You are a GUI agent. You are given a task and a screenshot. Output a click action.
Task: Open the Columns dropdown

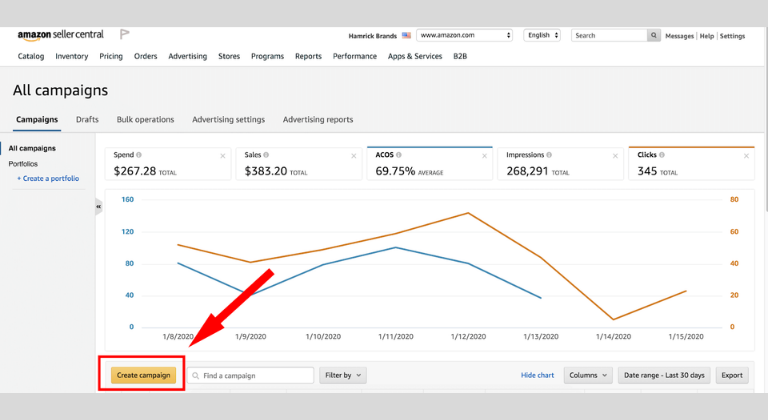pos(587,375)
